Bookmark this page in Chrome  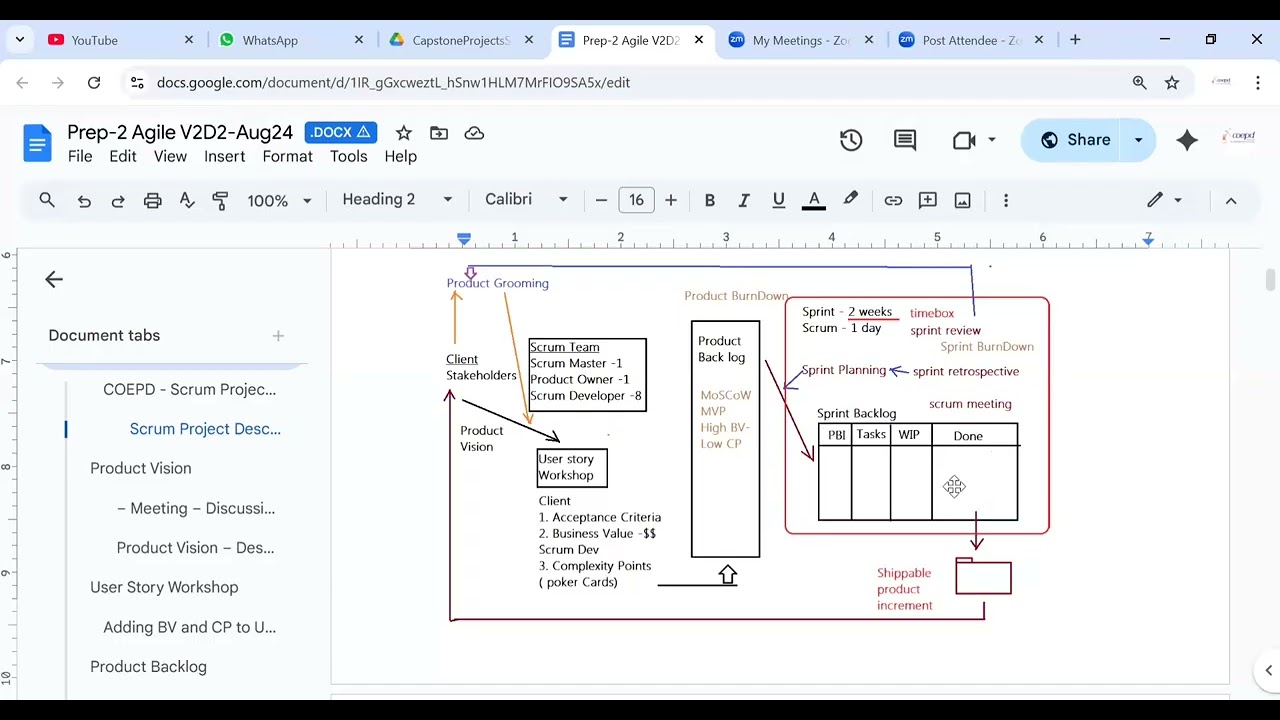coord(1172,83)
